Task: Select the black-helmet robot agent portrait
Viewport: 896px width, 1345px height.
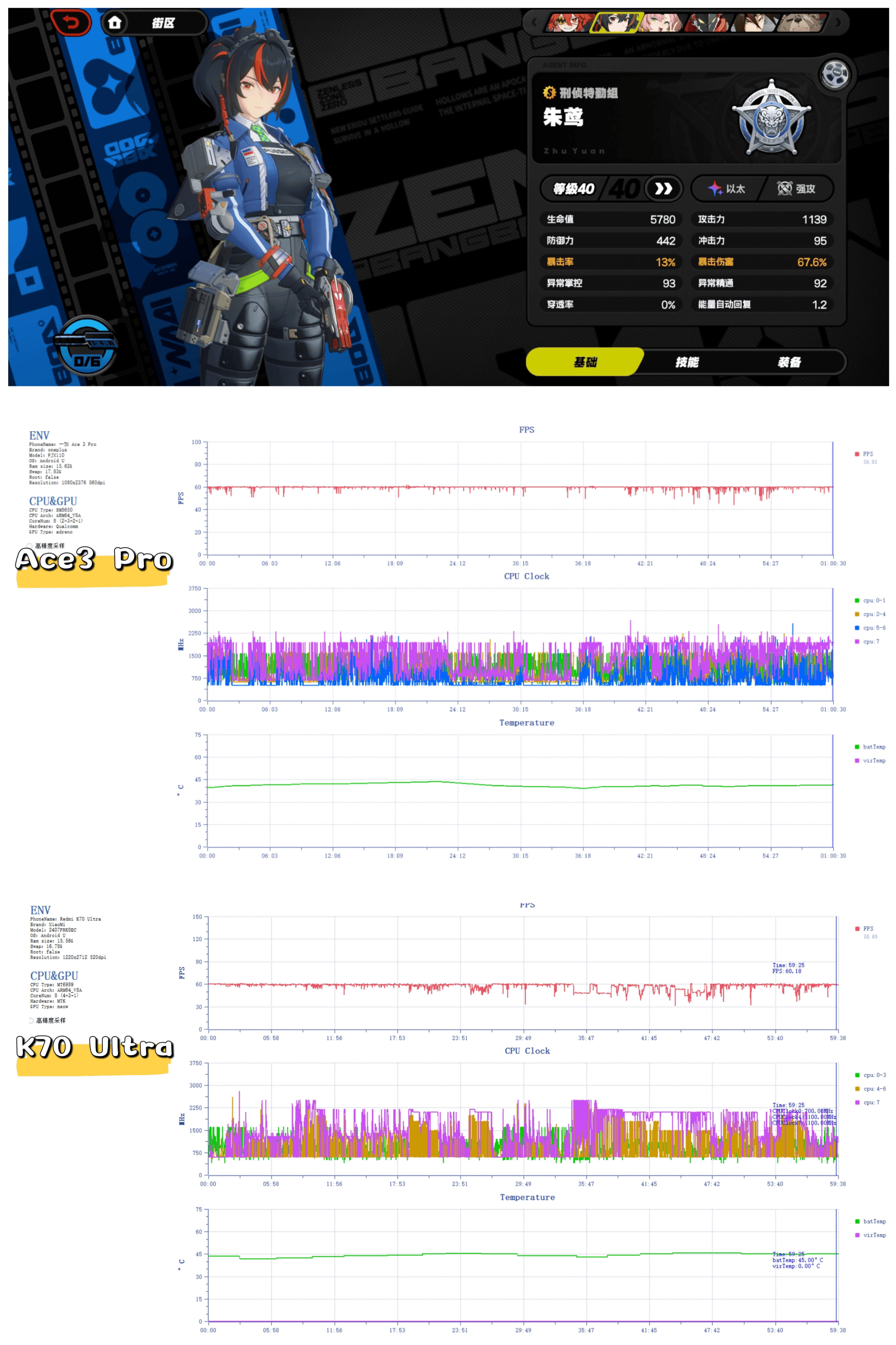Action: (x=709, y=23)
